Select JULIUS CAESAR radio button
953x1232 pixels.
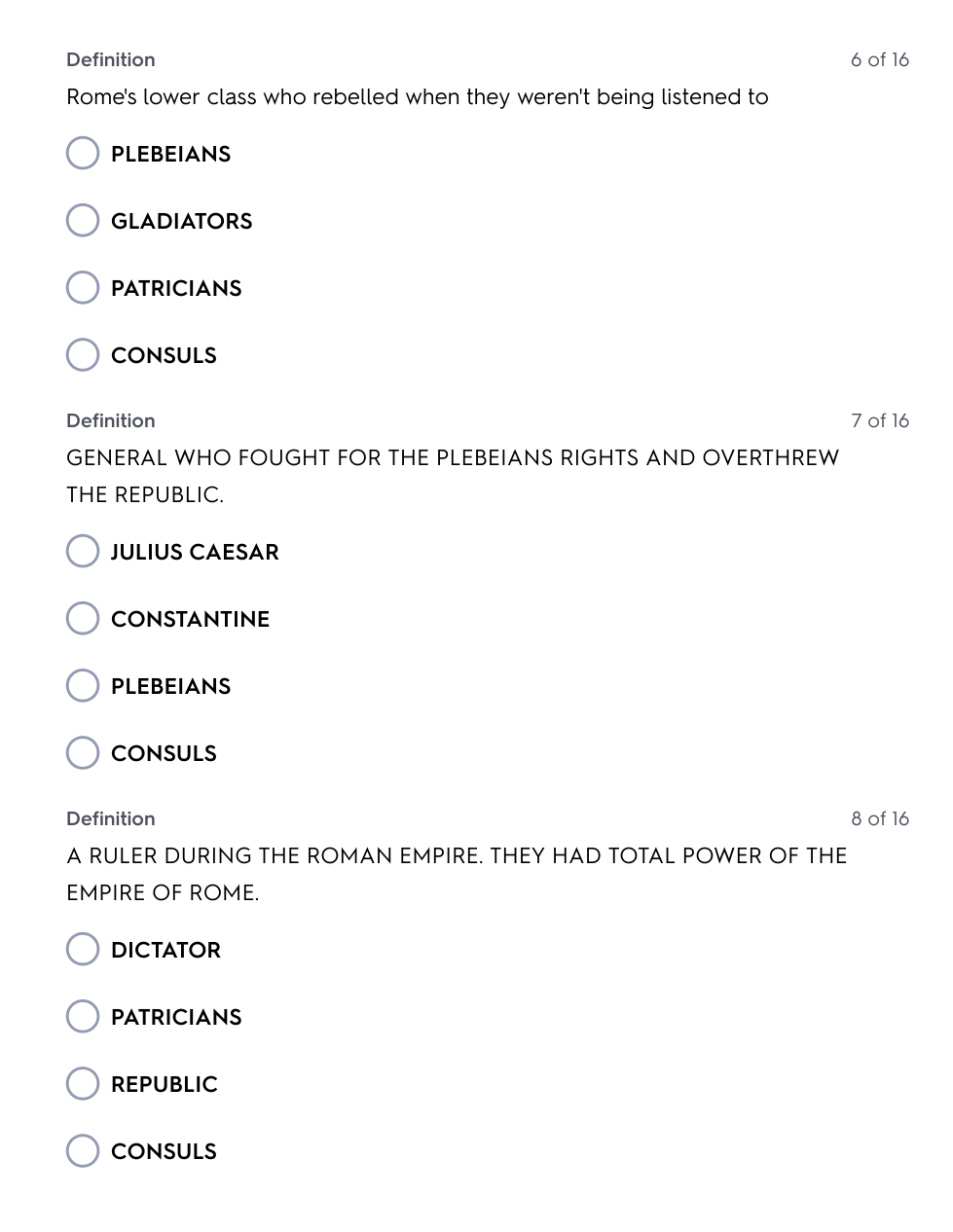83,552
